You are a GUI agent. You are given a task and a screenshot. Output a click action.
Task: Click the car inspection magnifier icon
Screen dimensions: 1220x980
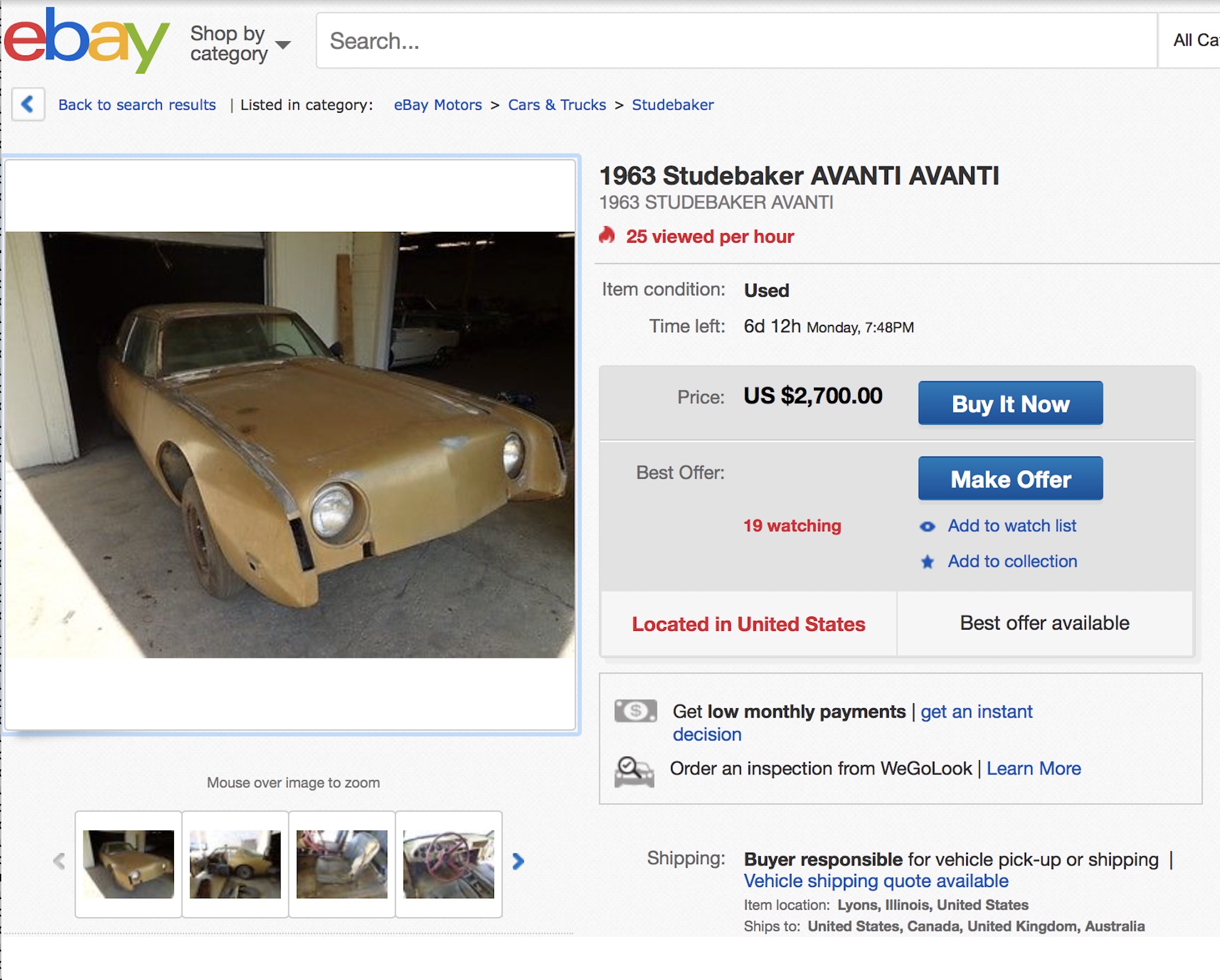[x=634, y=771]
